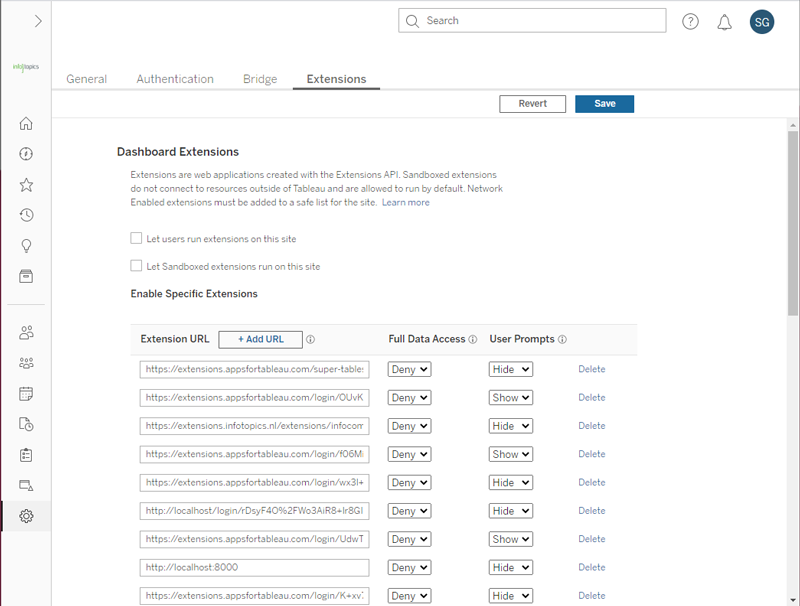
Task: Click info icon next to Full Data Access
Action: point(473,340)
